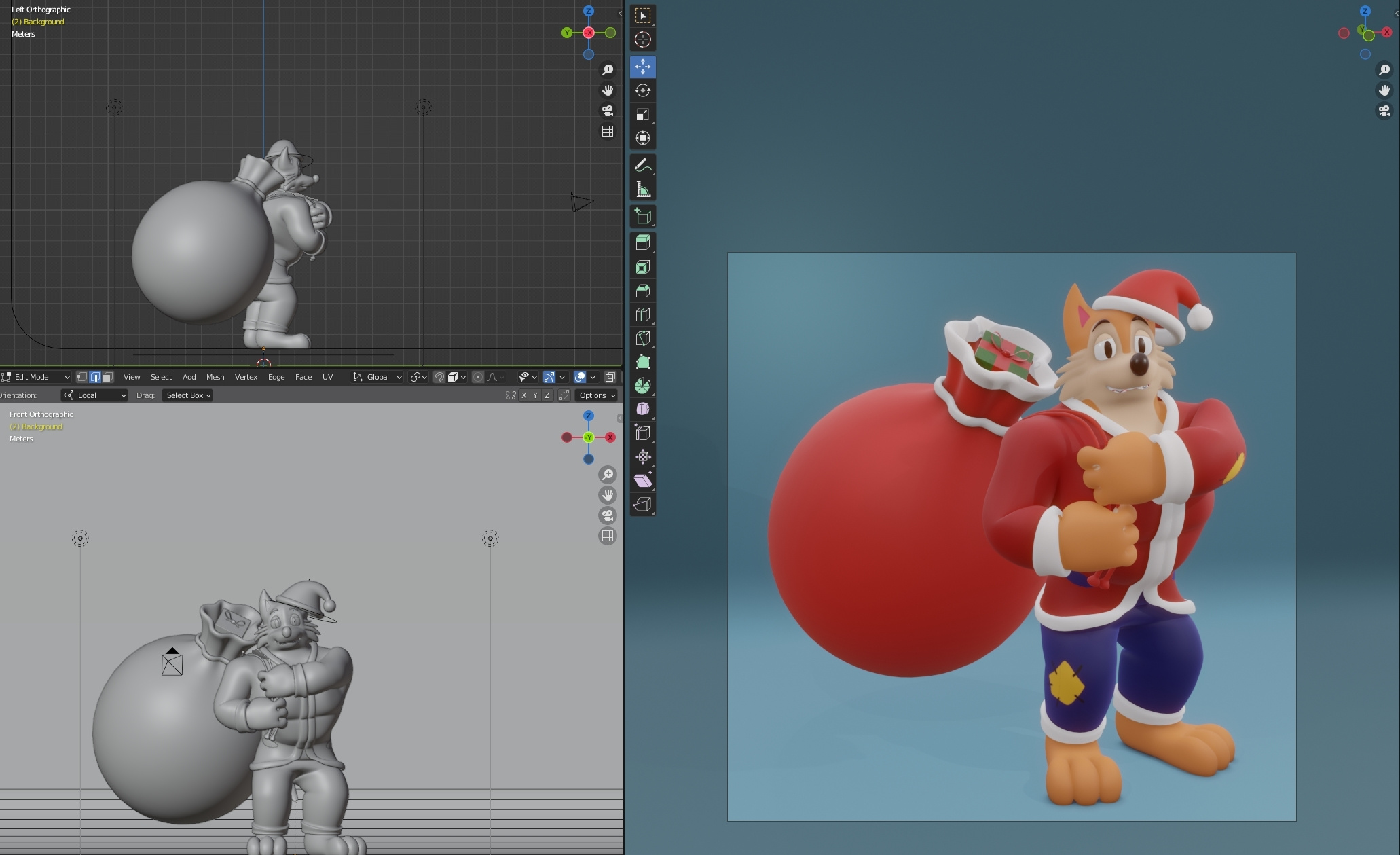Screen dimensions: 1400x855
Task: Toggle Z axis mirror
Action: point(547,395)
